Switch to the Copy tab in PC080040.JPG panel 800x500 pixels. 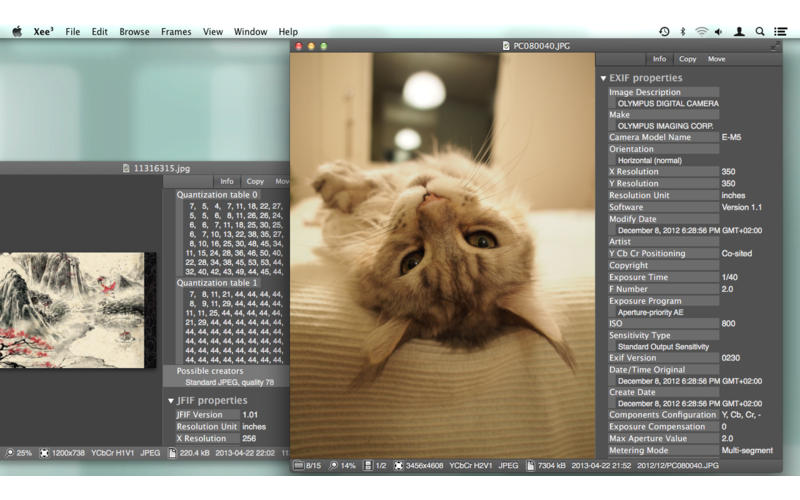(x=688, y=59)
